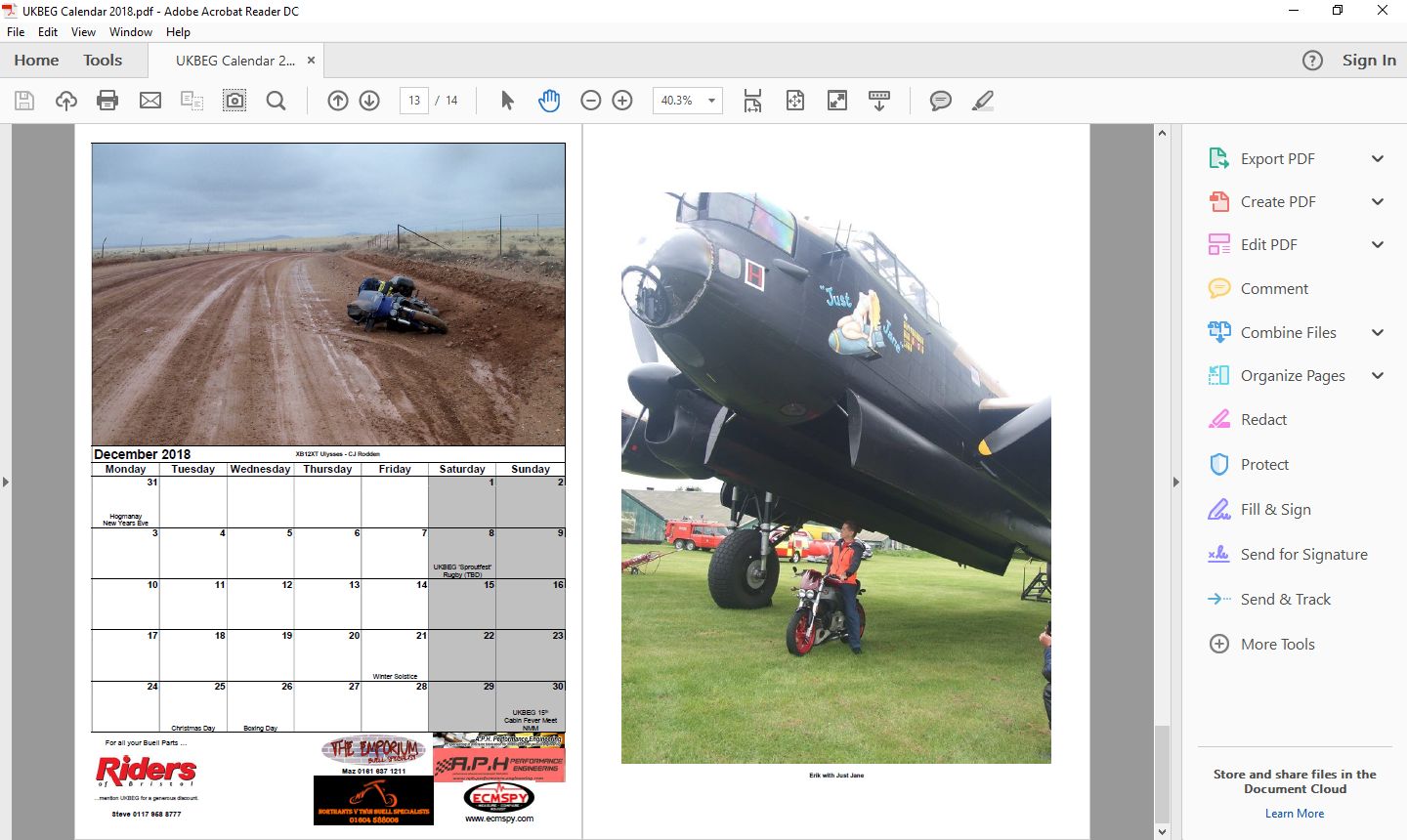Open the Find text search icon
The width and height of the screenshot is (1407, 840).
point(277,101)
